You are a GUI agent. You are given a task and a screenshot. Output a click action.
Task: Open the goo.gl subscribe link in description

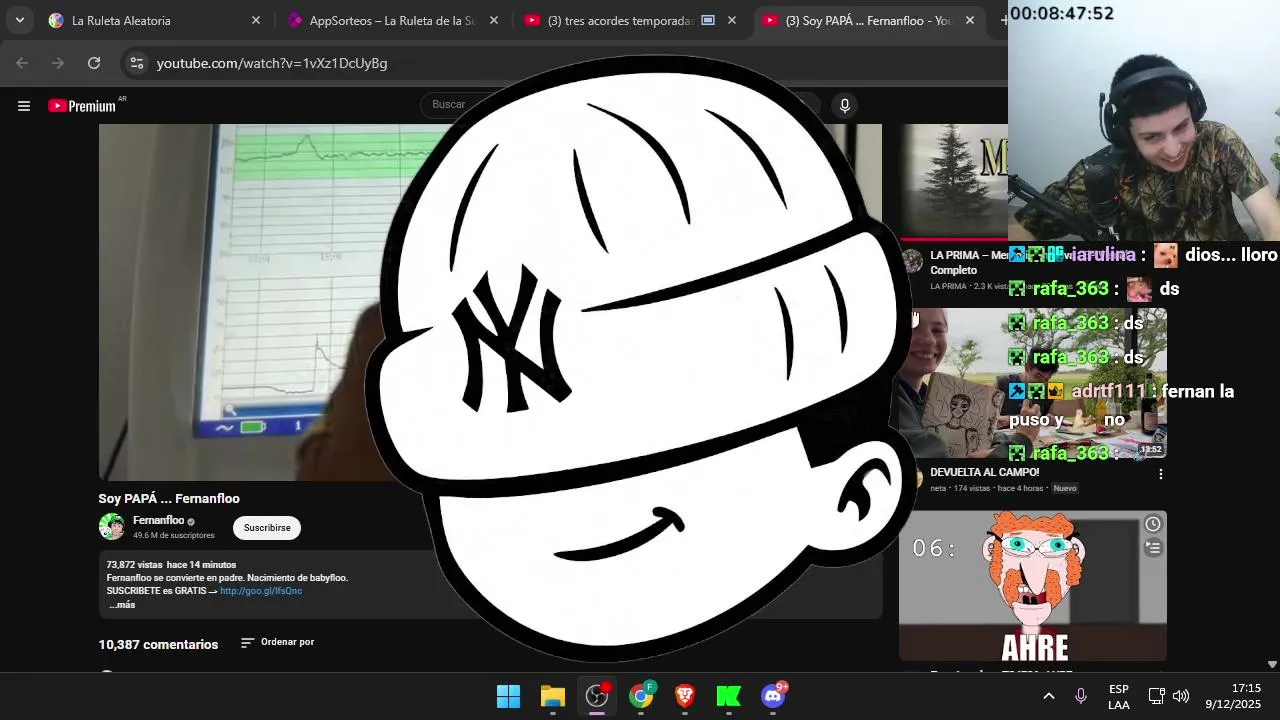[261, 591]
